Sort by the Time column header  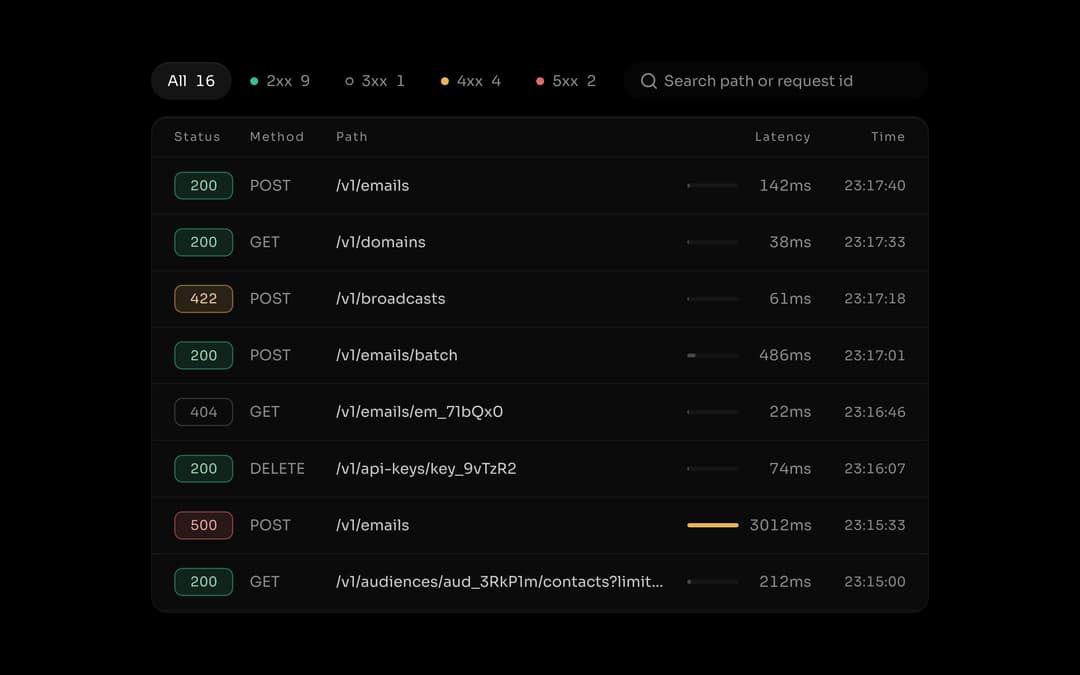pyautogui.click(x=888, y=137)
